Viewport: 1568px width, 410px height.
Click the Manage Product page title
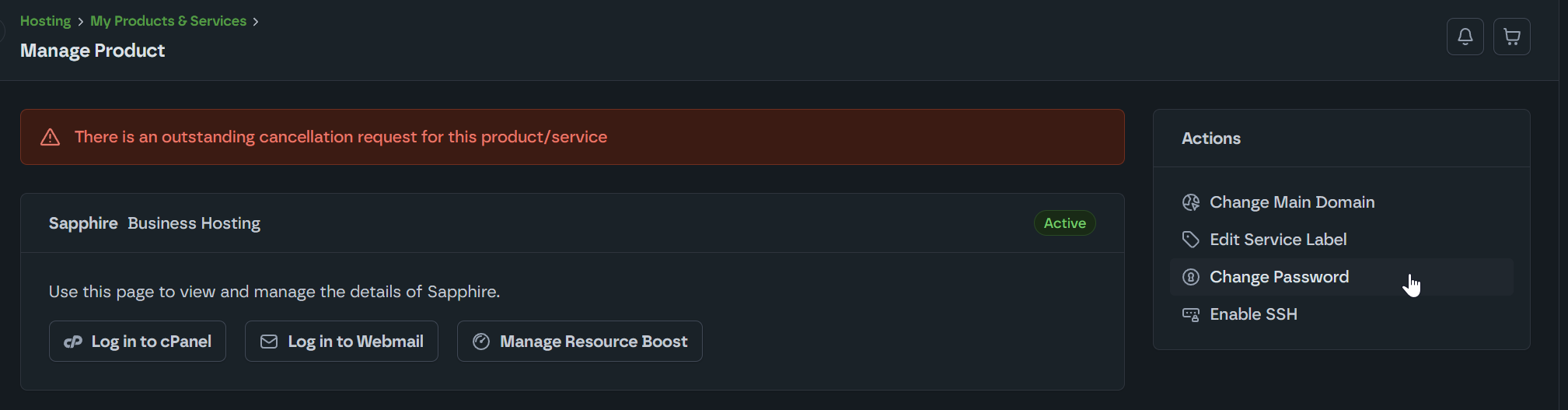pos(93,51)
